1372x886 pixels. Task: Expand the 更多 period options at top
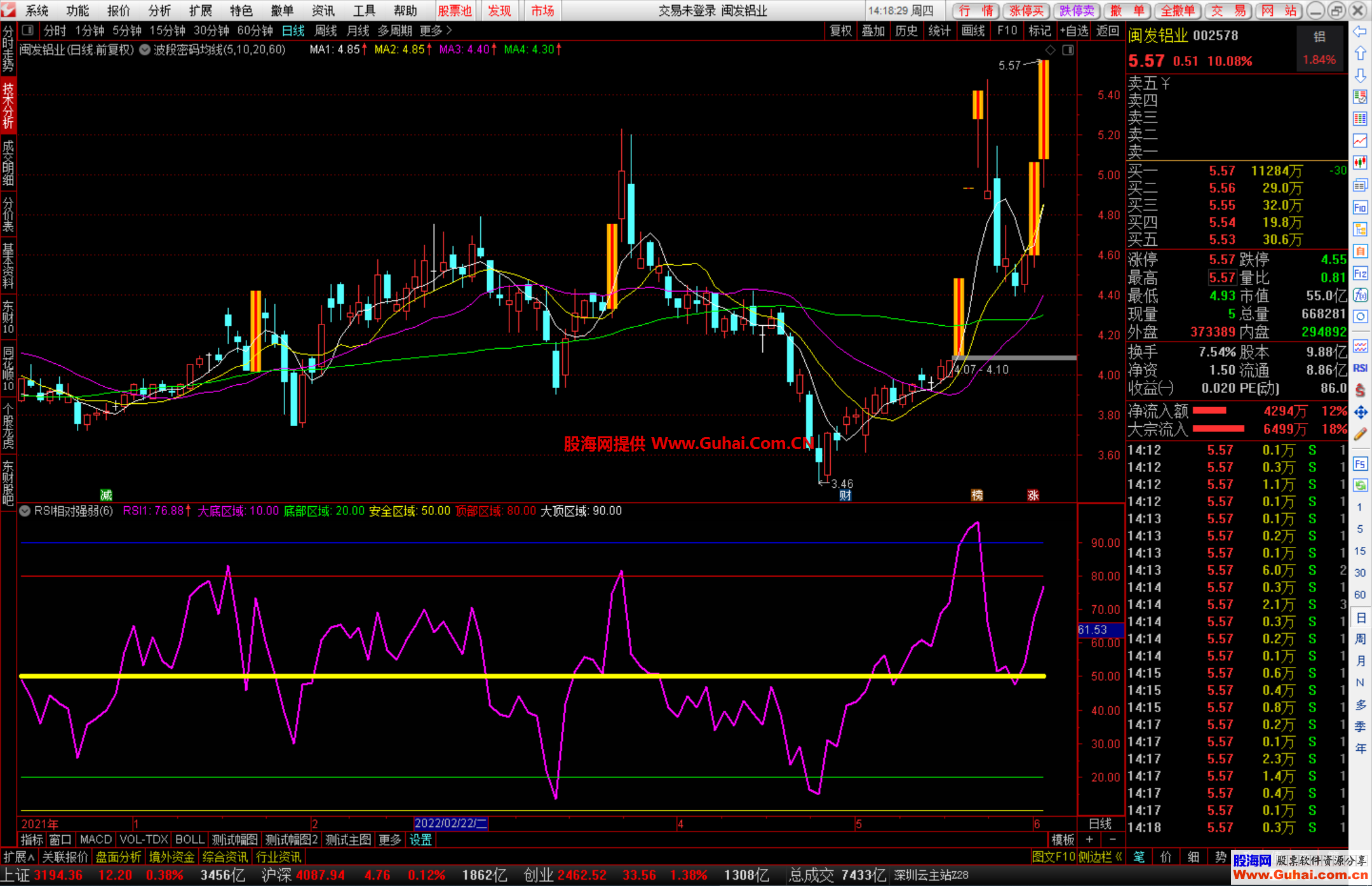[x=436, y=30]
